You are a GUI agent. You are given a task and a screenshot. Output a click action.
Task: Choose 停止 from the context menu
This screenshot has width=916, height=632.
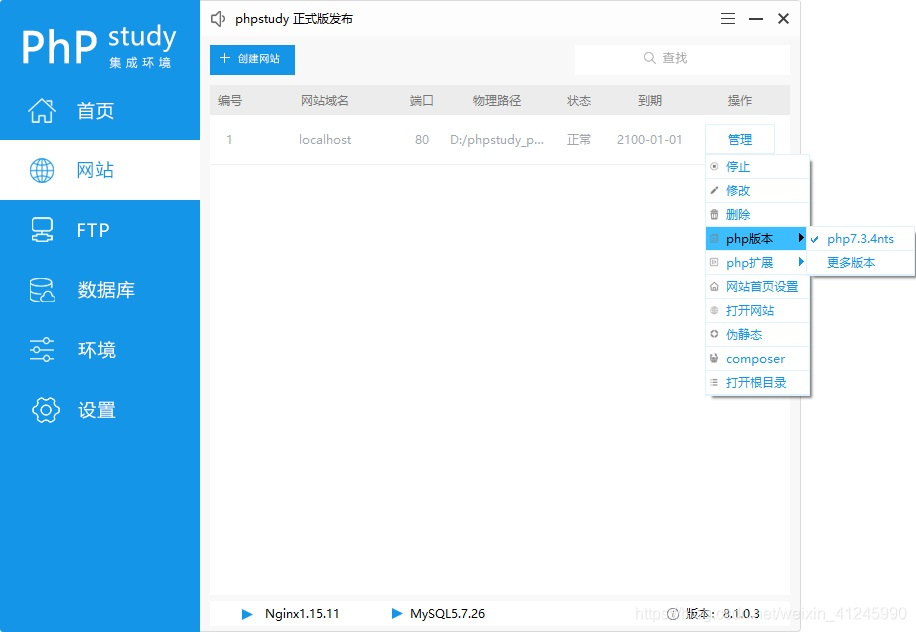[738, 167]
